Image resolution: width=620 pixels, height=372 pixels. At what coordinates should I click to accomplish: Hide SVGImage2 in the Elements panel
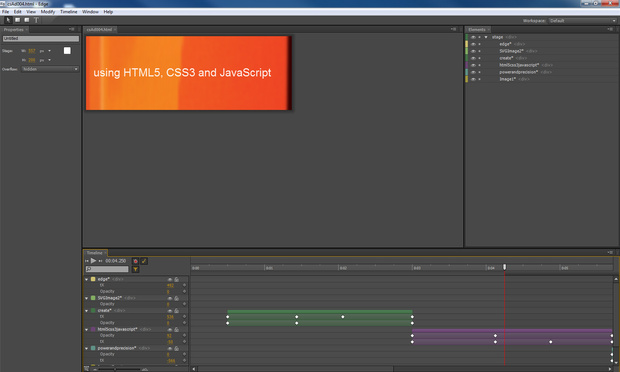[x=473, y=51]
